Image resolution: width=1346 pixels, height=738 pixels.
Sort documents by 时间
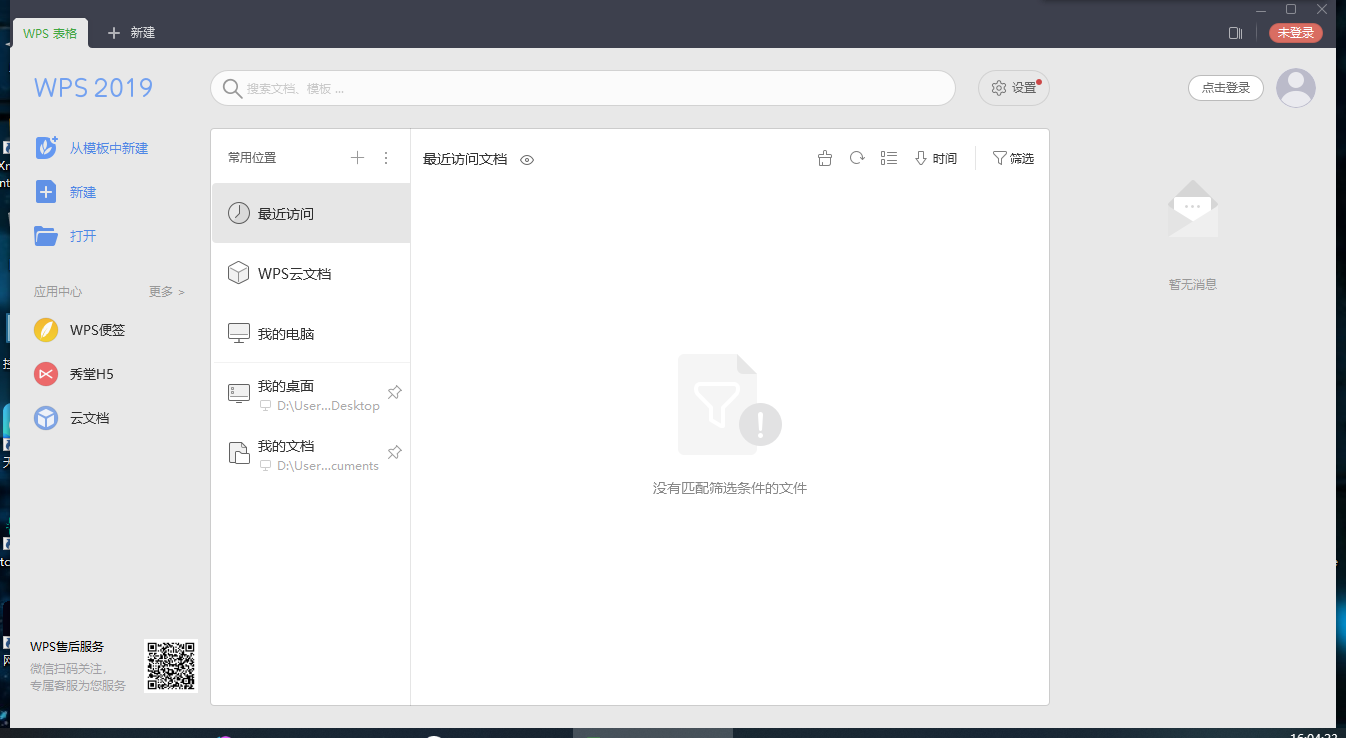(x=936, y=158)
